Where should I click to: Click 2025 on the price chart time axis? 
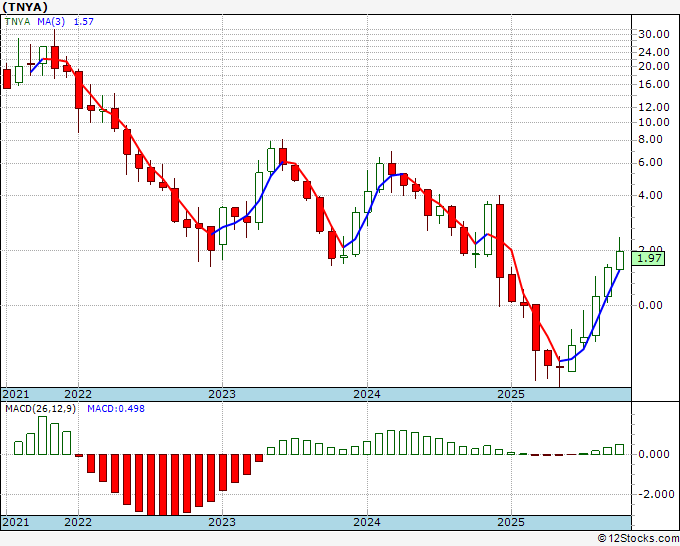[511, 394]
